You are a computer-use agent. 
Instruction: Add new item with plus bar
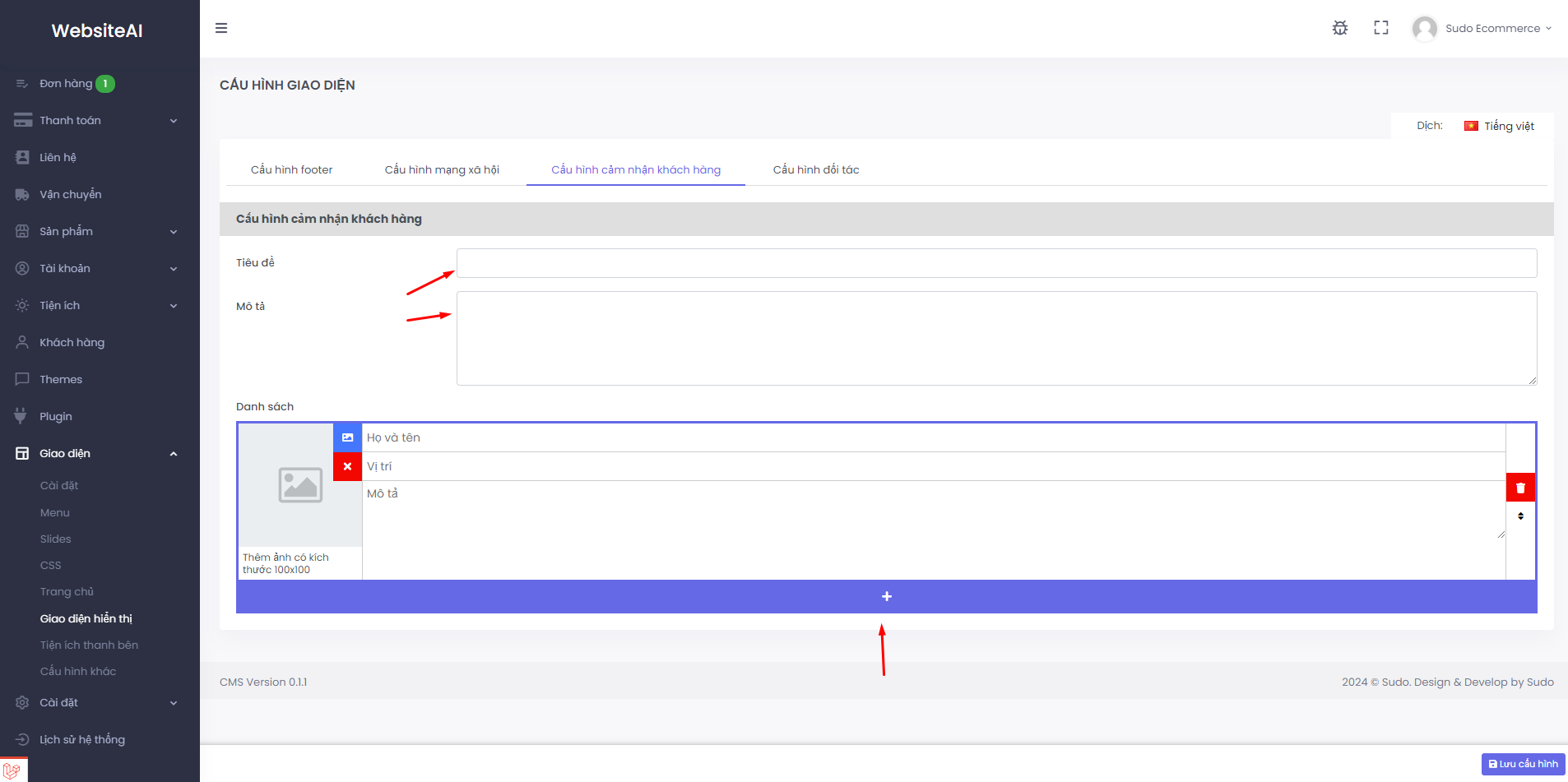coord(887,596)
